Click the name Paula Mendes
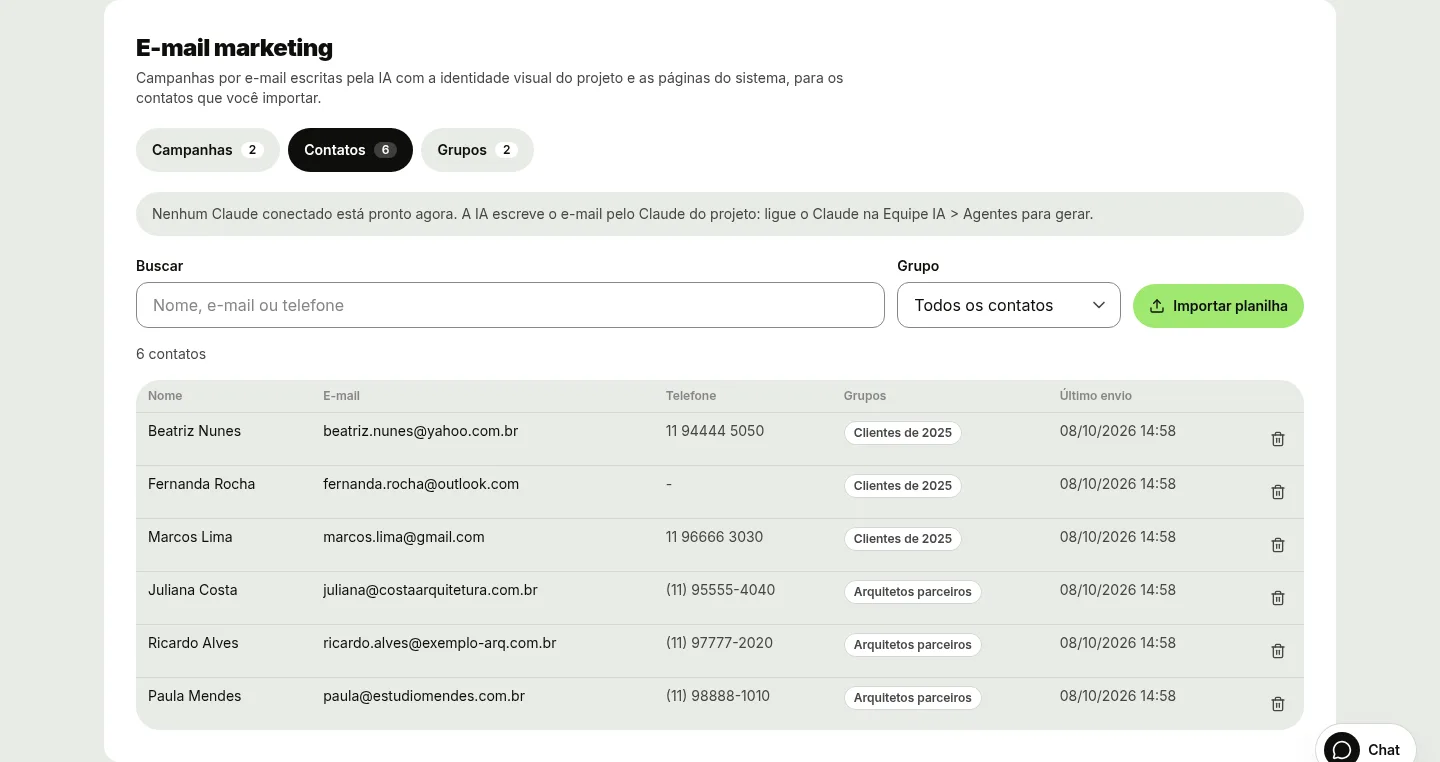The image size is (1440, 762). click(x=195, y=696)
